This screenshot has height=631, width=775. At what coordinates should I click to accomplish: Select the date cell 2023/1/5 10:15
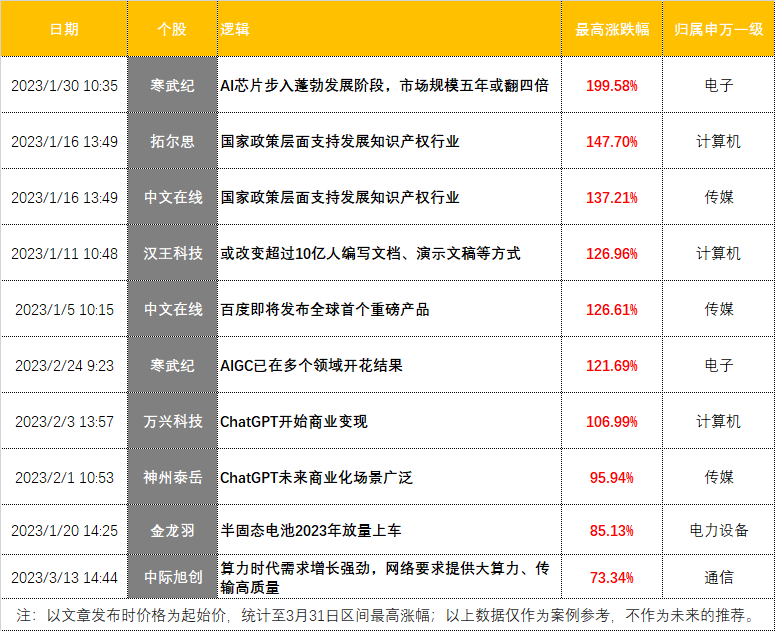[64, 310]
